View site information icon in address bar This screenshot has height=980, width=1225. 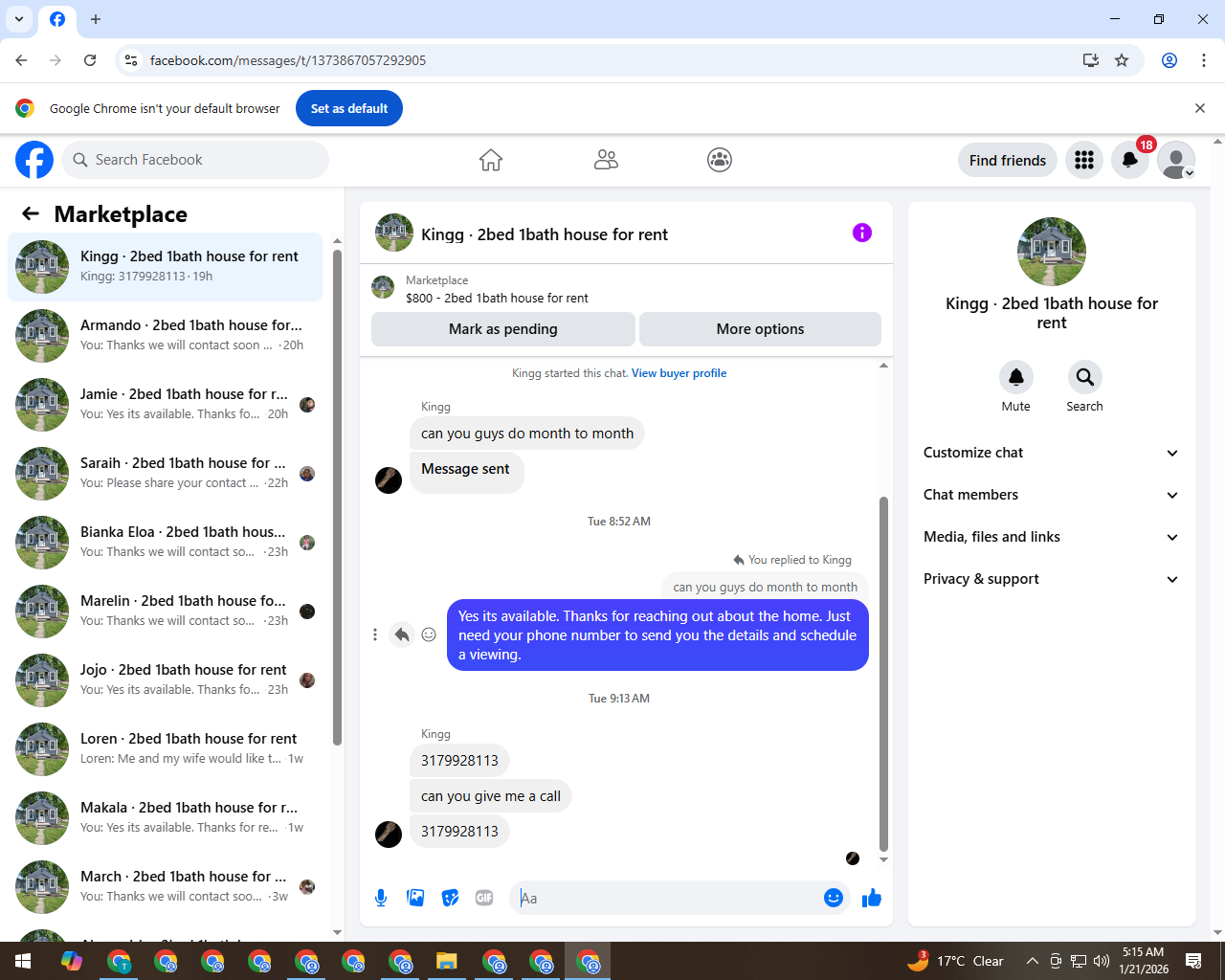(131, 60)
